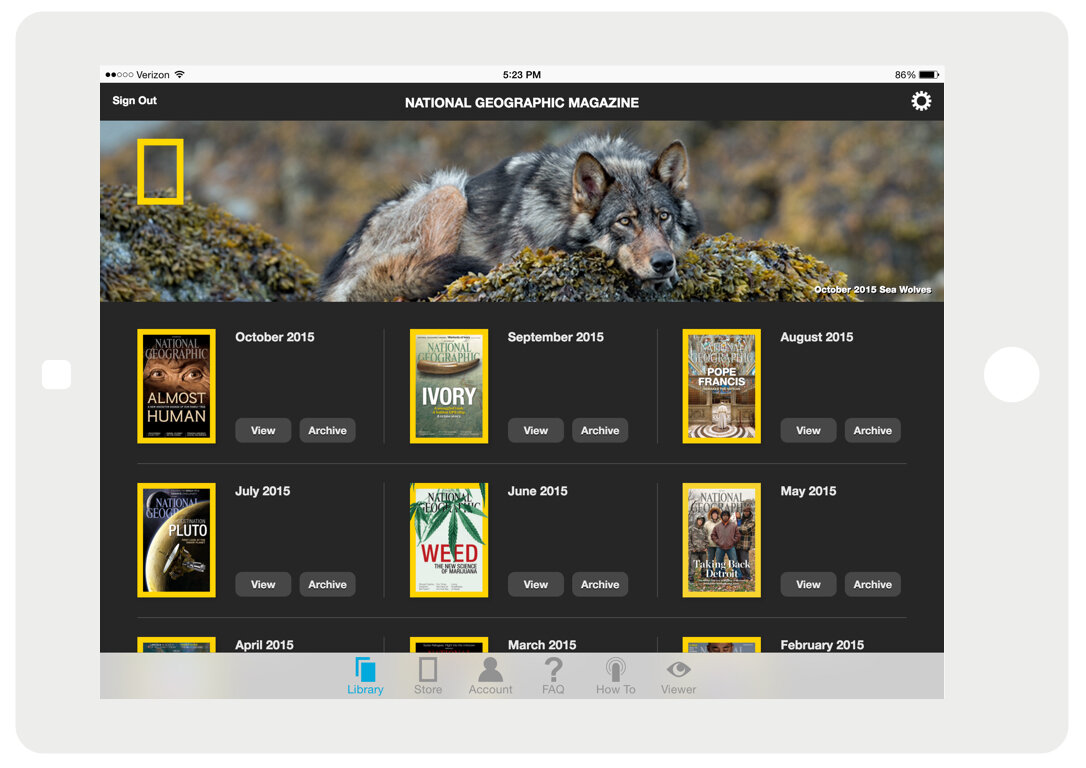Select the July 2015 title text
The height and width of the screenshot is (768, 1086).
262,491
